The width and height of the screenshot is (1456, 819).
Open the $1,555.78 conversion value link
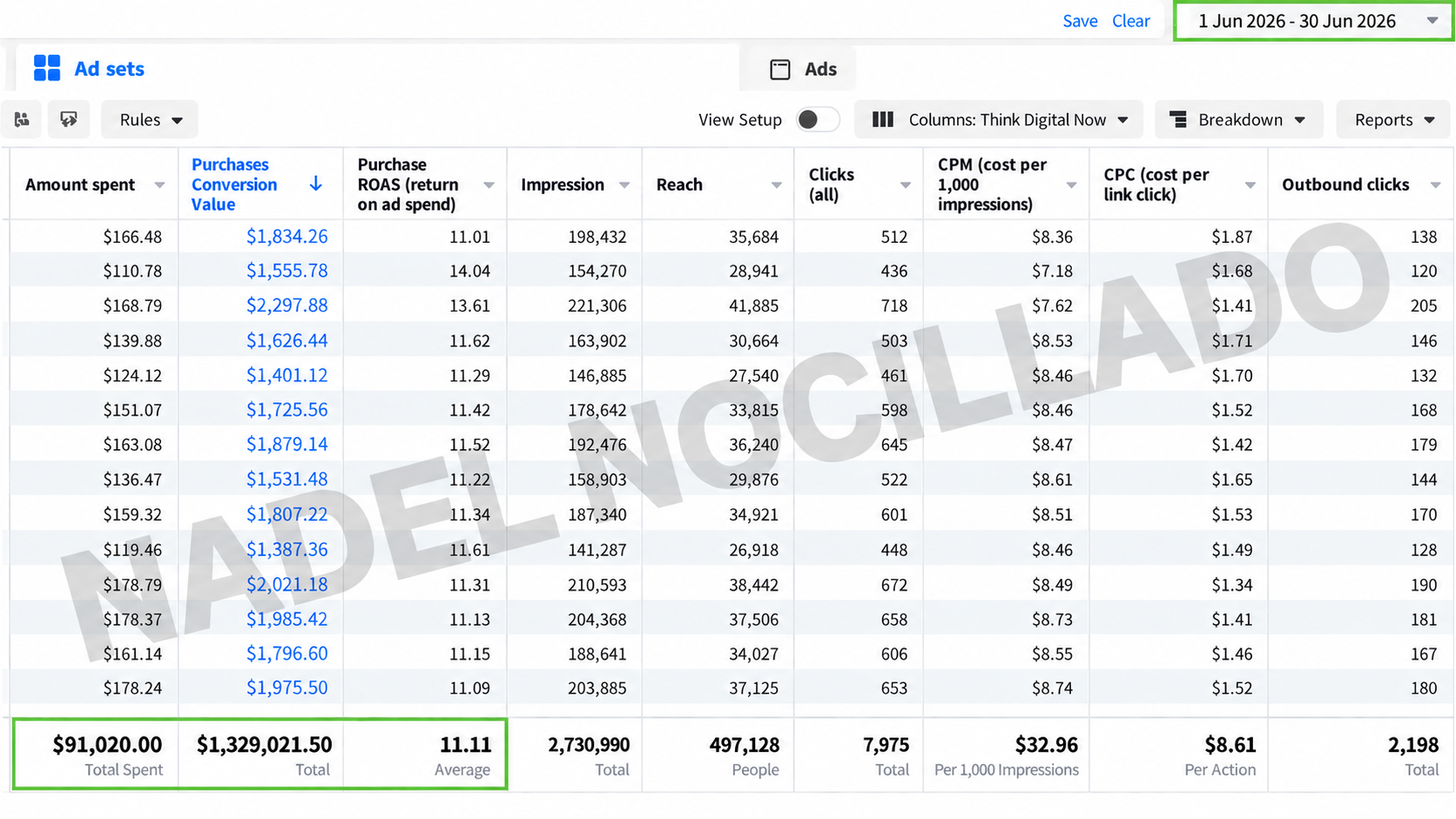[286, 271]
